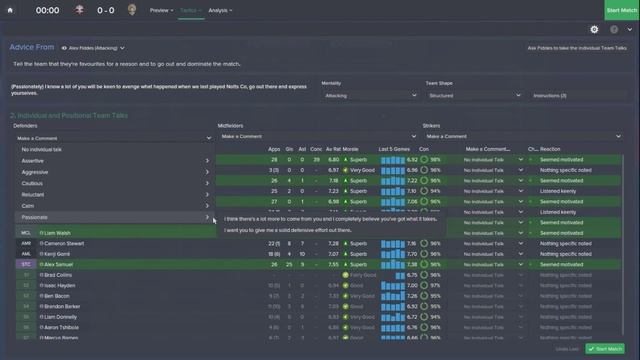Open the Strikers Make a Comment dropdown
Viewport: 640px width, 360px height.
click(x=523, y=136)
